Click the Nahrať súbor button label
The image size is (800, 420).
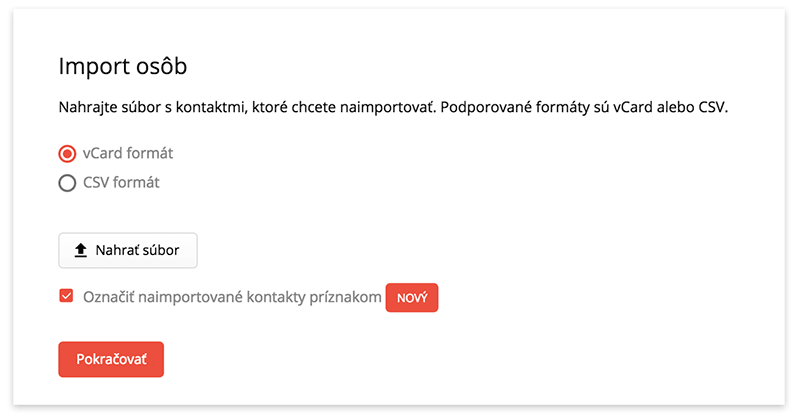(137, 250)
